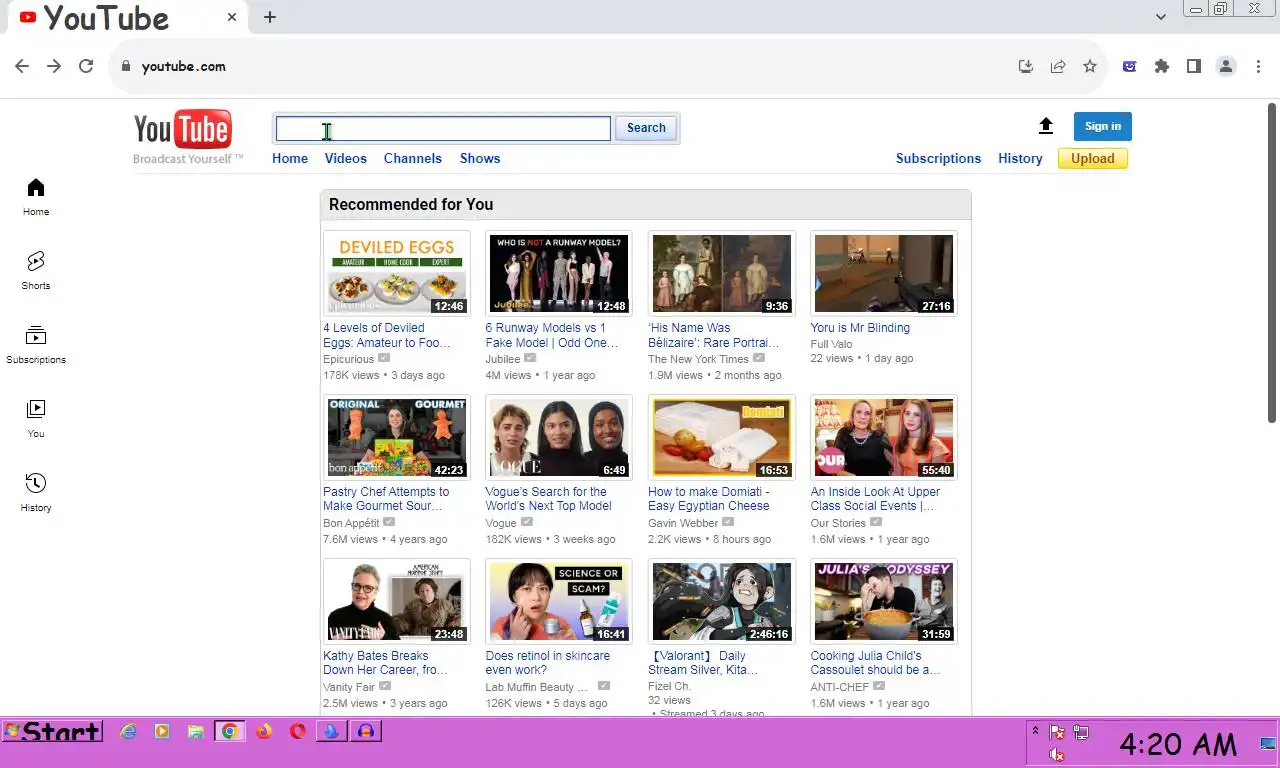Open the Chrome profile avatar
The height and width of the screenshot is (768, 1280).
1226,66
